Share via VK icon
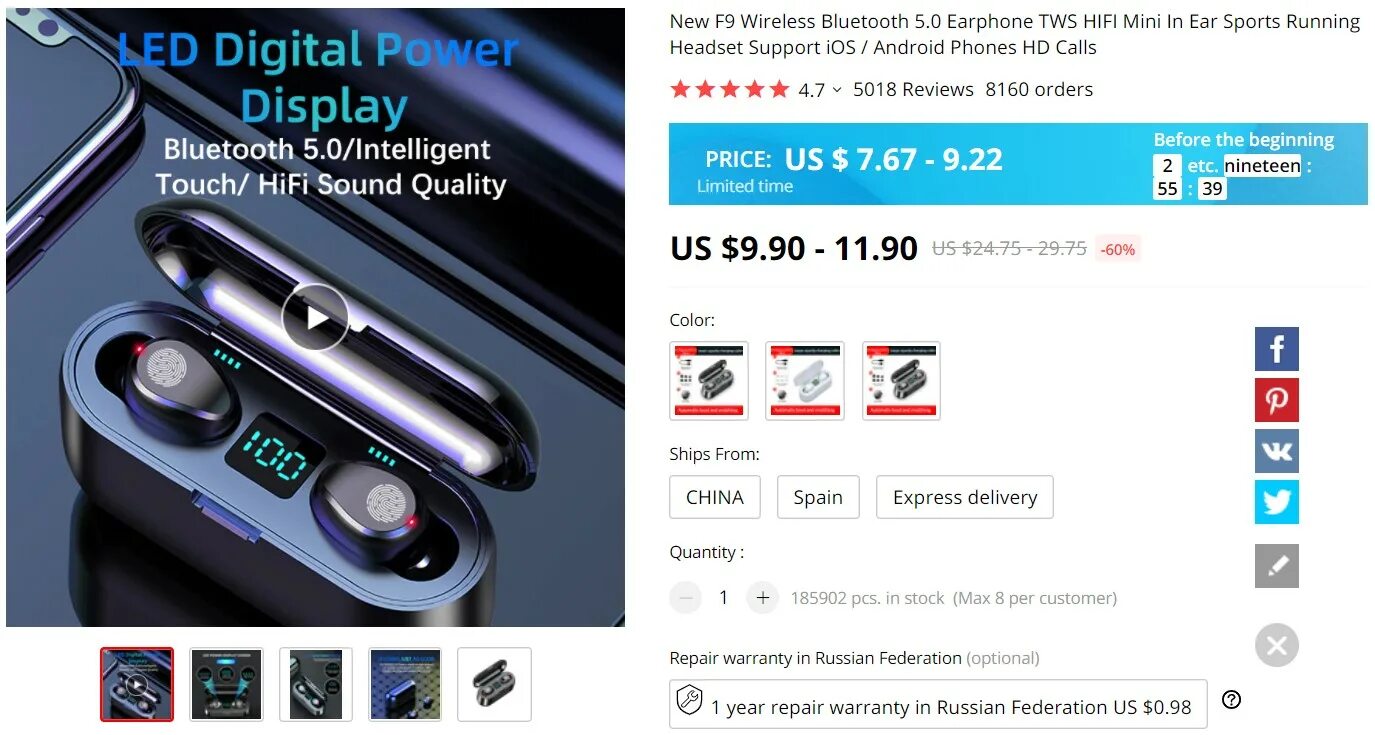 [x=1277, y=451]
